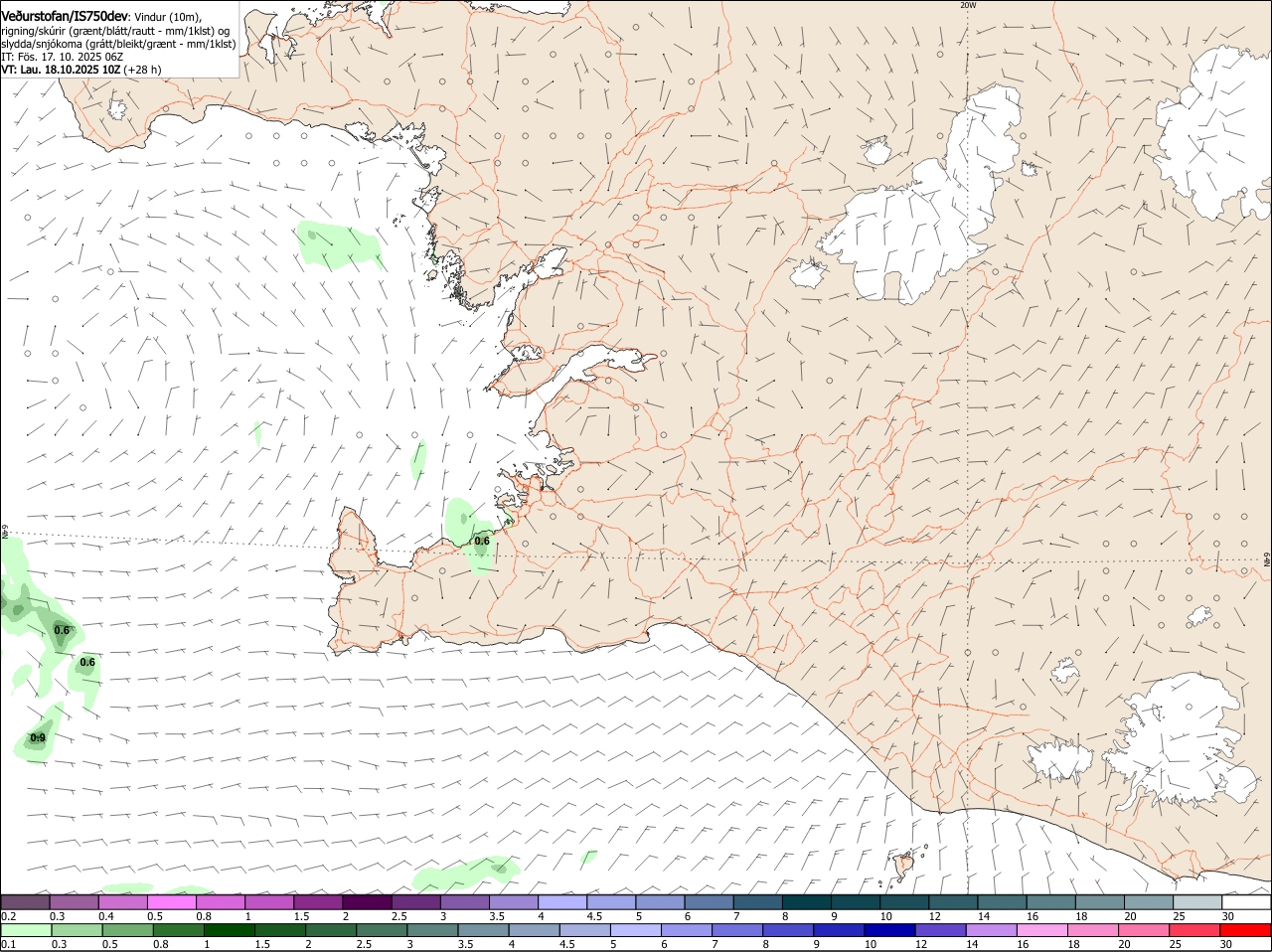The height and width of the screenshot is (952, 1272).
Task: Click the light blue 4 swatch in upper legend
Action: (563, 901)
